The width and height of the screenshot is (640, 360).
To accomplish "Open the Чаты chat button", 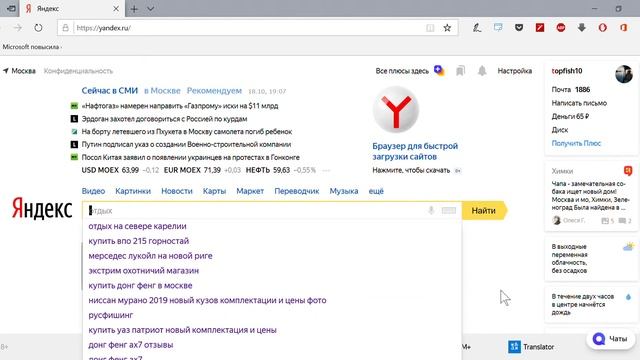I will click(x=611, y=339).
